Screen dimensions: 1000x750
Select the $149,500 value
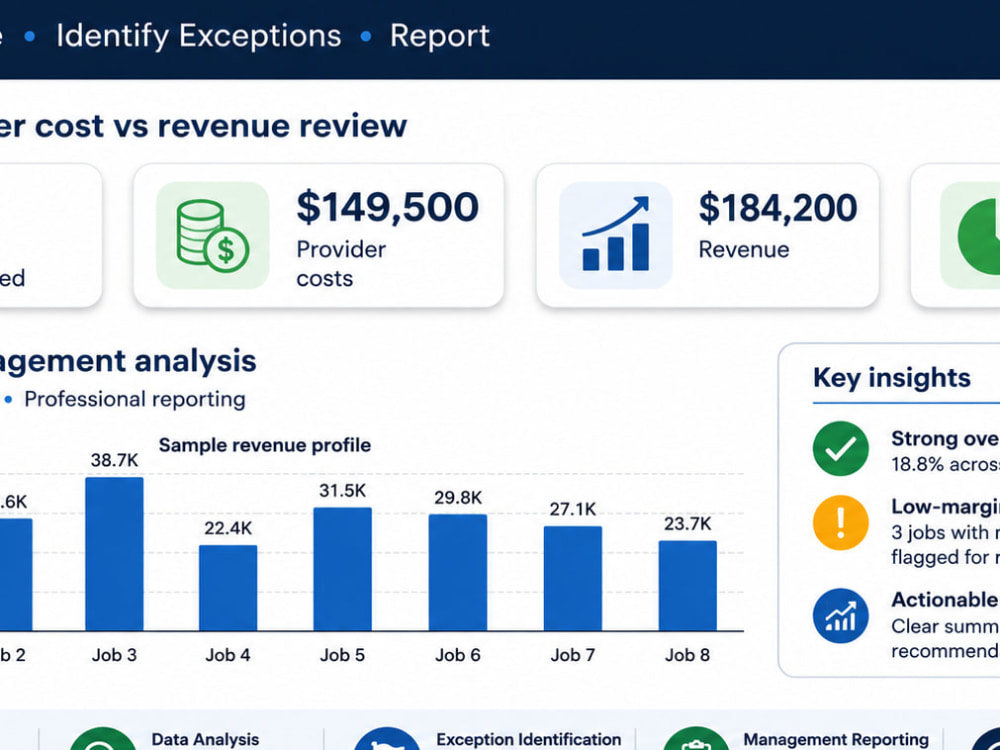(387, 207)
